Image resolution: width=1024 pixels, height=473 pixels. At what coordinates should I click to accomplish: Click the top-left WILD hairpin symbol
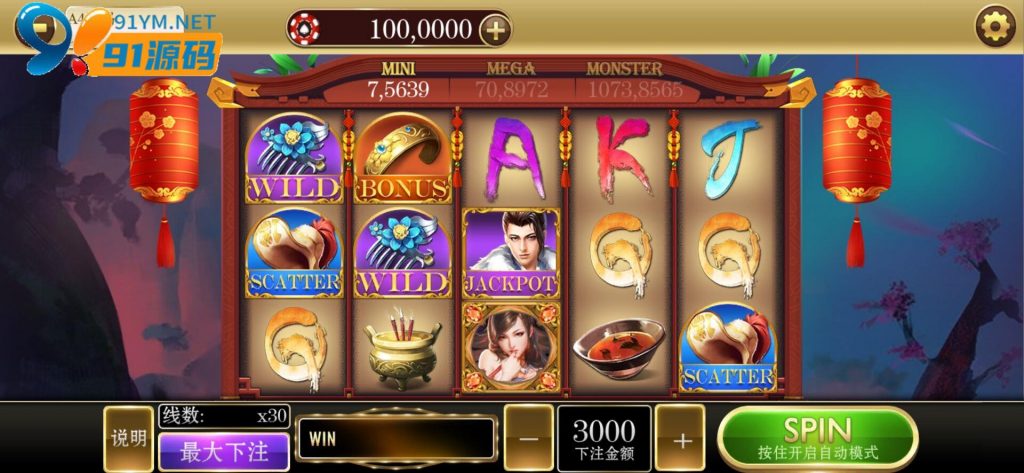point(294,157)
